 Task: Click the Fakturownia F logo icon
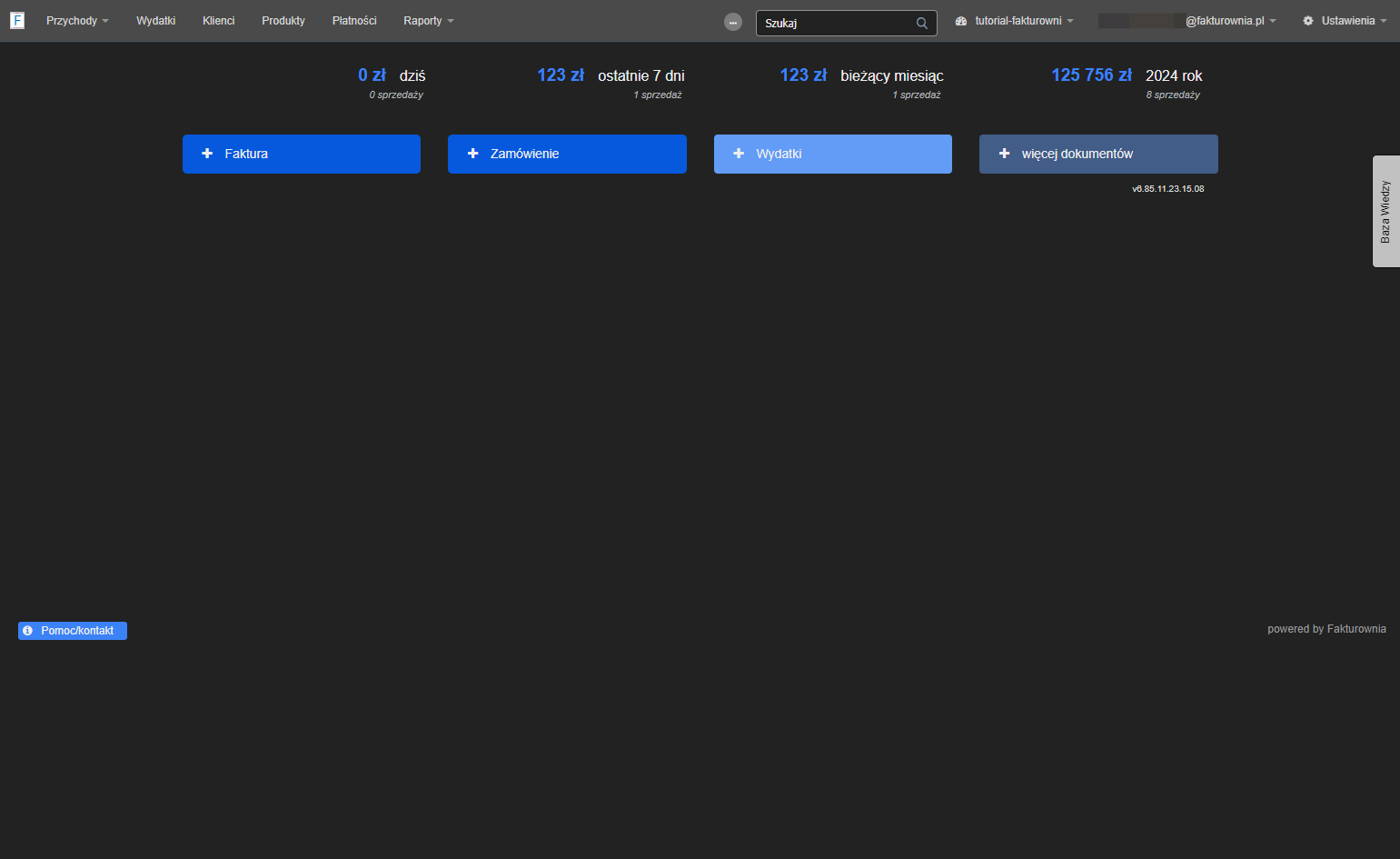click(x=17, y=20)
